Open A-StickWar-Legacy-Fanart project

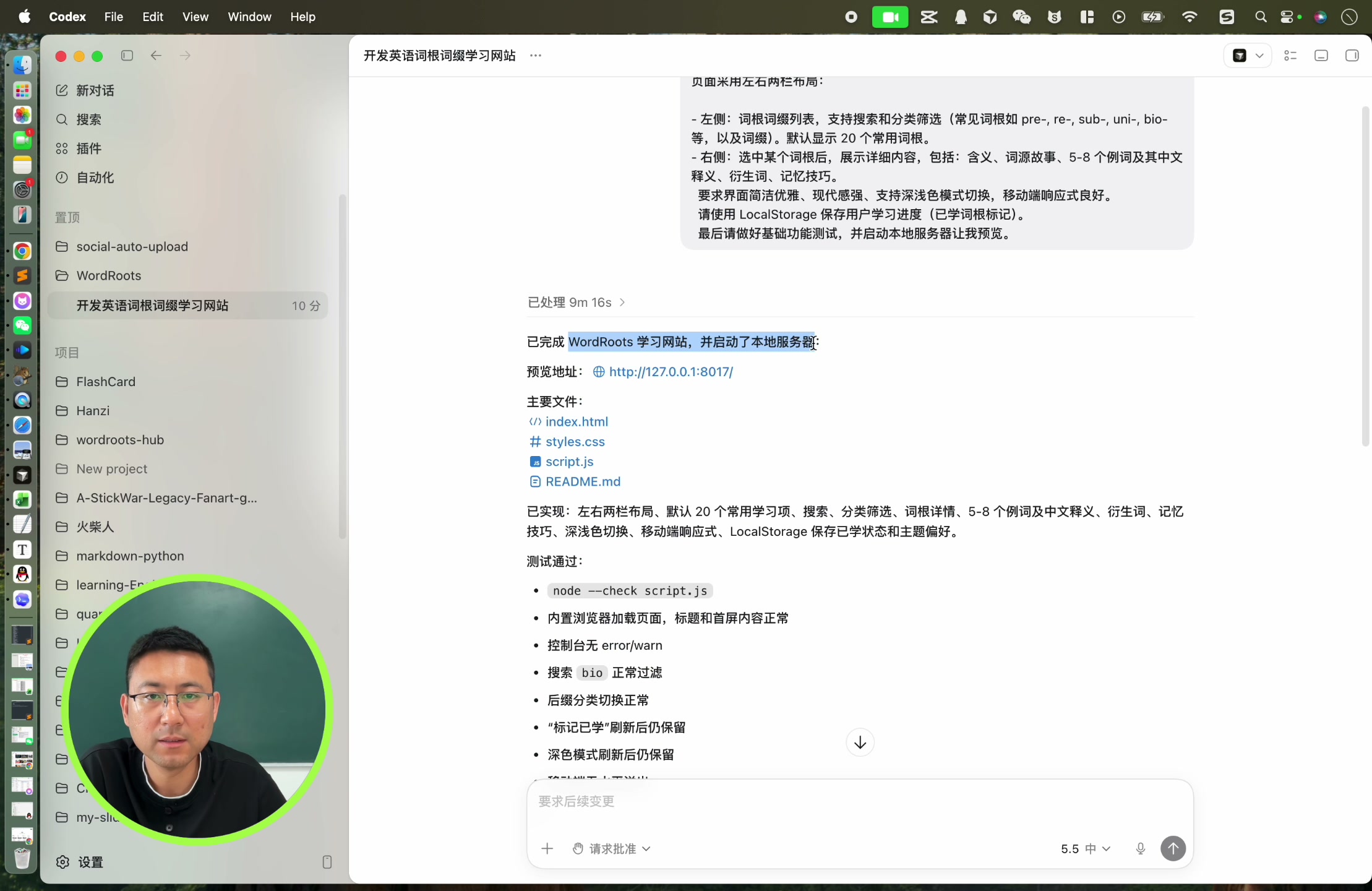click(x=187, y=498)
